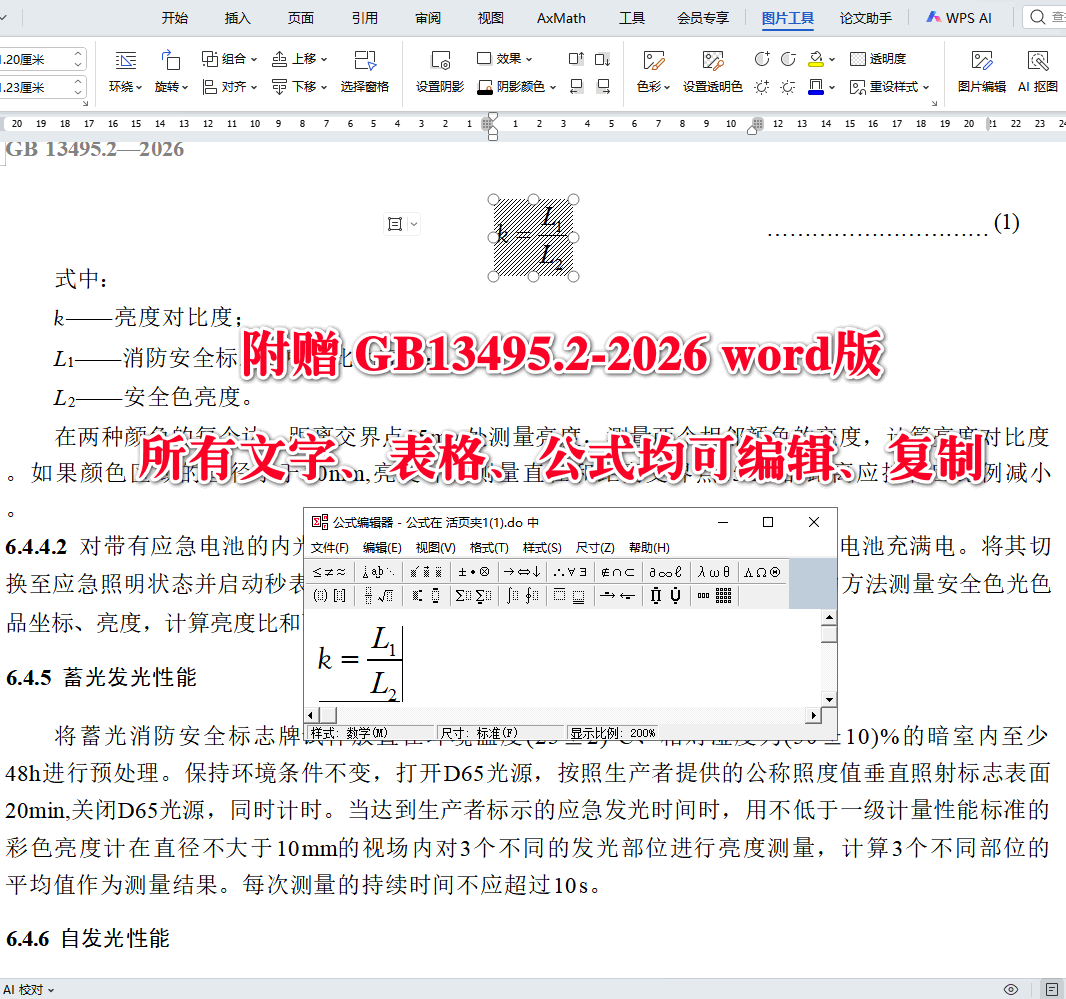
Task: Open the fraction and radical templates palette
Action: point(377,594)
